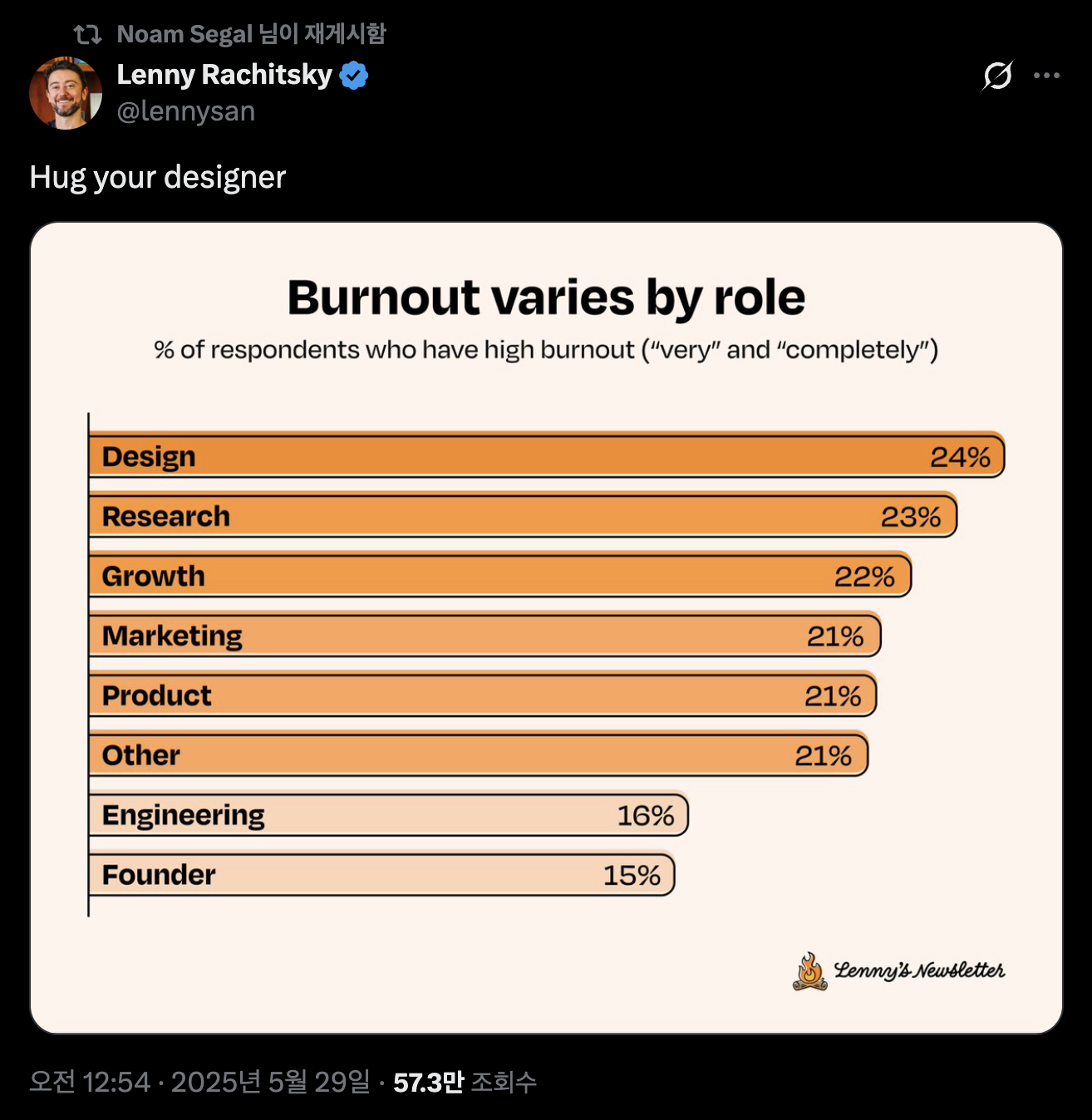1092x1120 pixels.
Task: Click the Growth 22% bar
Action: (500, 575)
